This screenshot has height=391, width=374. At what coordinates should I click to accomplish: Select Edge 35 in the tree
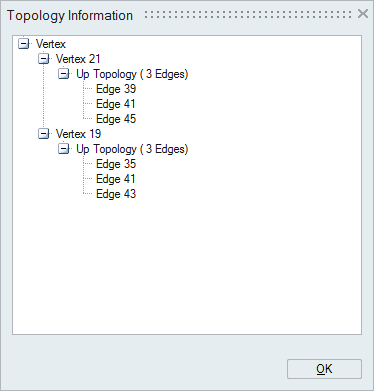116,164
